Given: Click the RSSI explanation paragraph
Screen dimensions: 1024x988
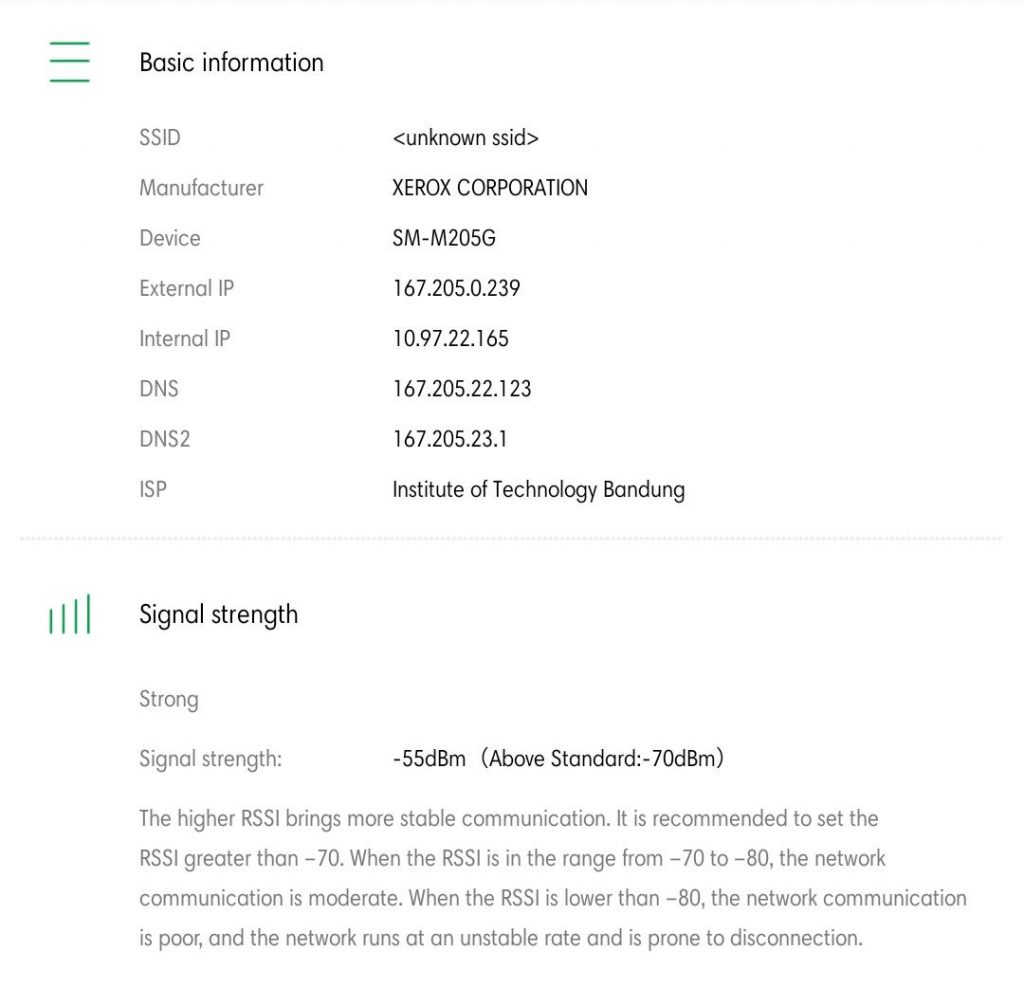Looking at the screenshot, I should [x=552, y=878].
